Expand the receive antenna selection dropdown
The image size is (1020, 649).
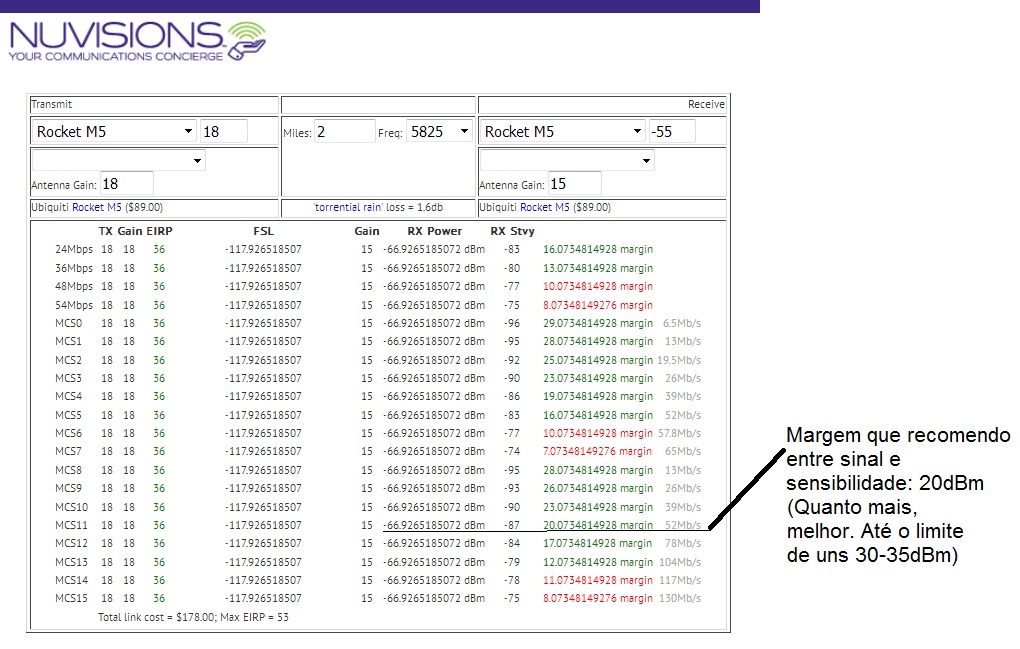click(567, 160)
